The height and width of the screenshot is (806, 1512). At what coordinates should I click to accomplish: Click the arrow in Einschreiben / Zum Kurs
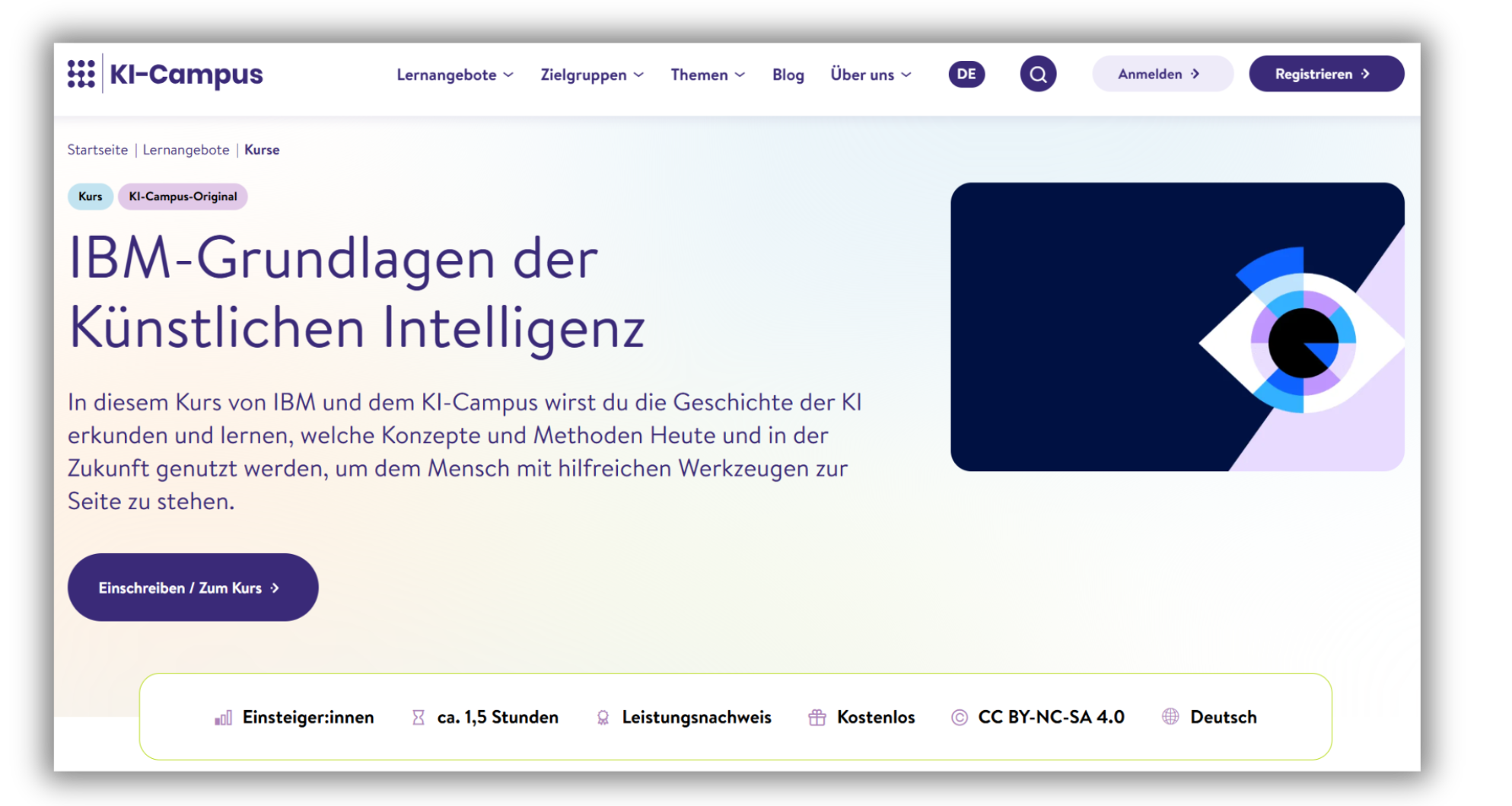point(275,588)
